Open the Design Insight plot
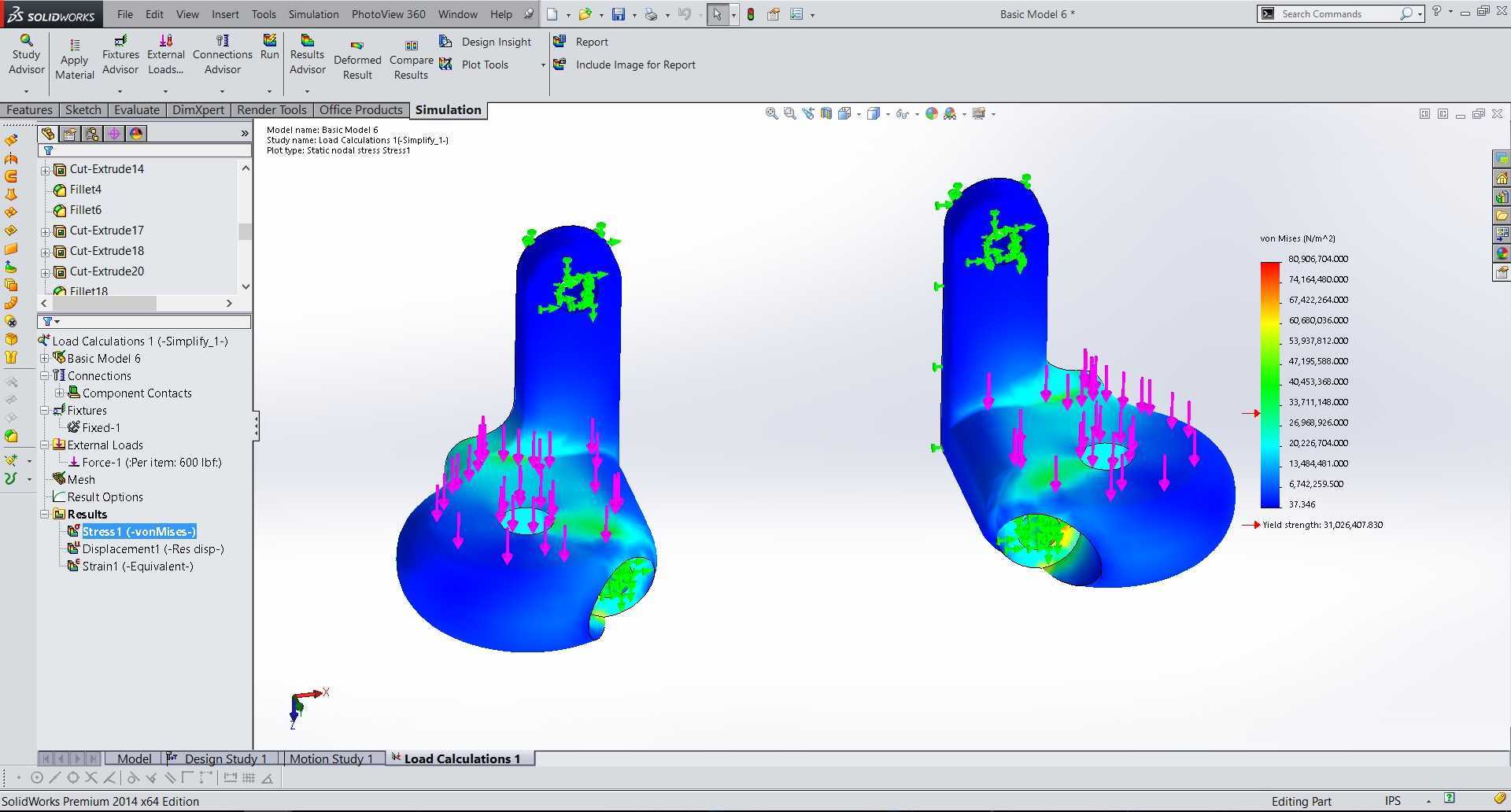The image size is (1511, 812). coord(488,42)
